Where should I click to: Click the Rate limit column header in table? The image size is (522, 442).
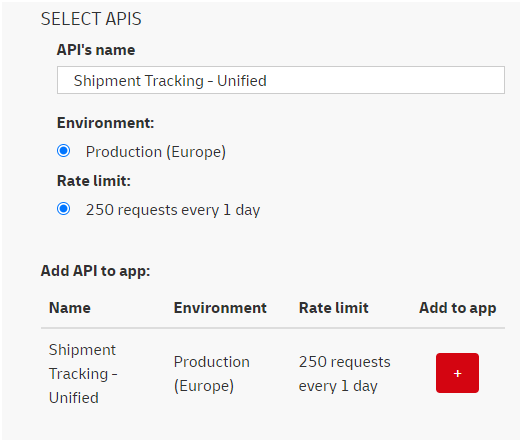[333, 308]
